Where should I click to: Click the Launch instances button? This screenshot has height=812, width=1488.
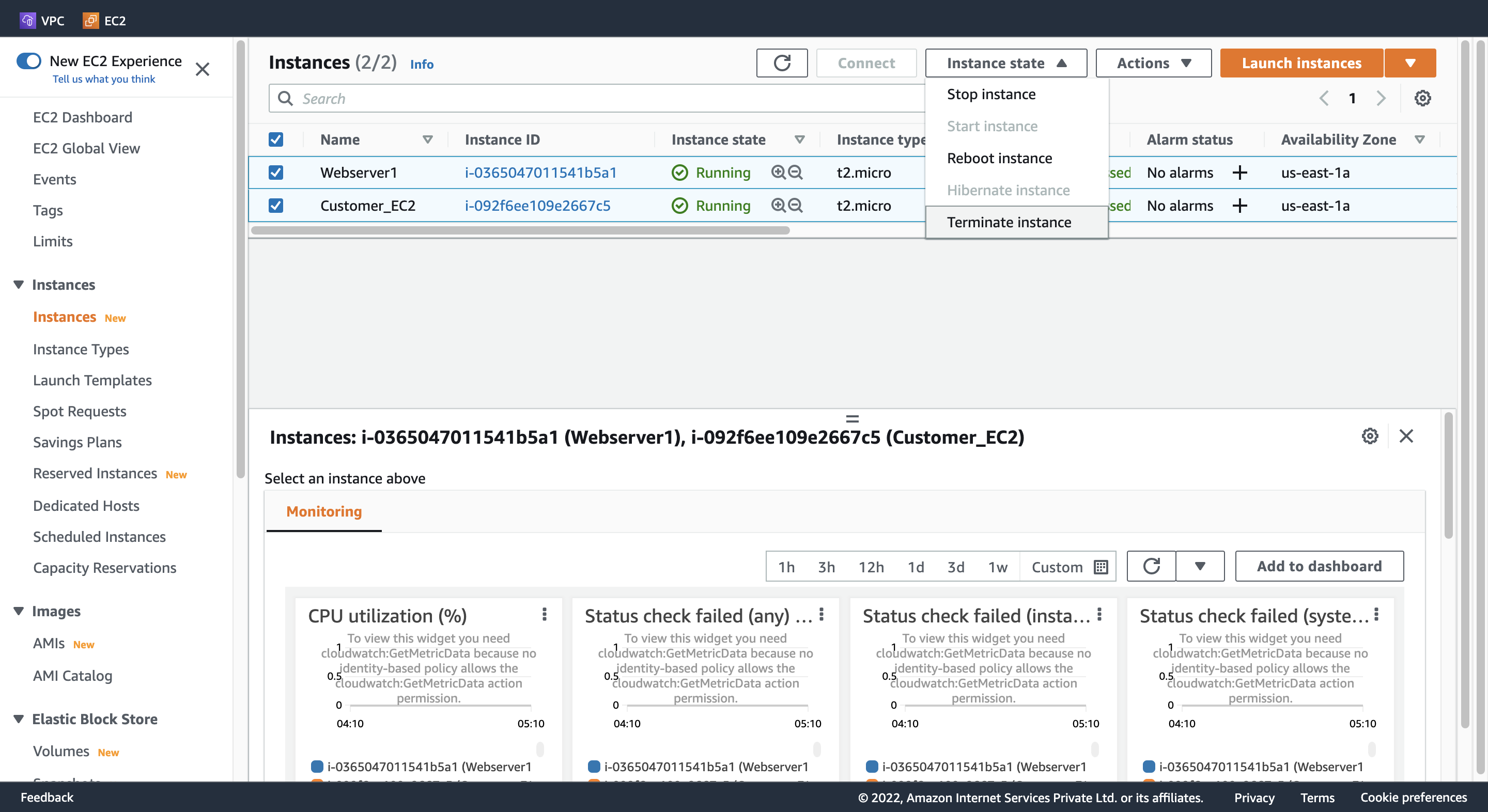click(1301, 63)
